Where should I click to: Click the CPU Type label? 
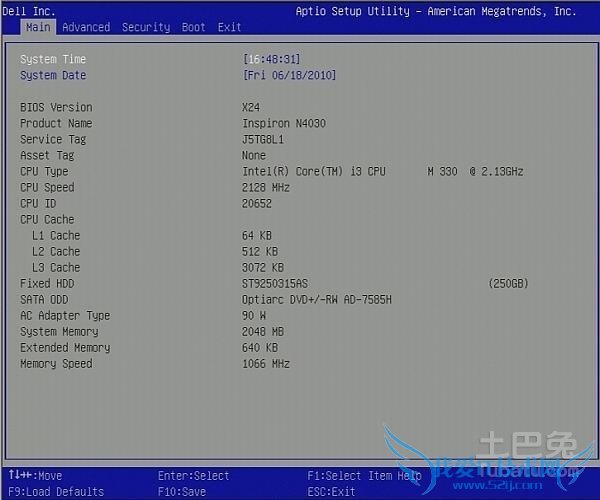click(x=44, y=171)
